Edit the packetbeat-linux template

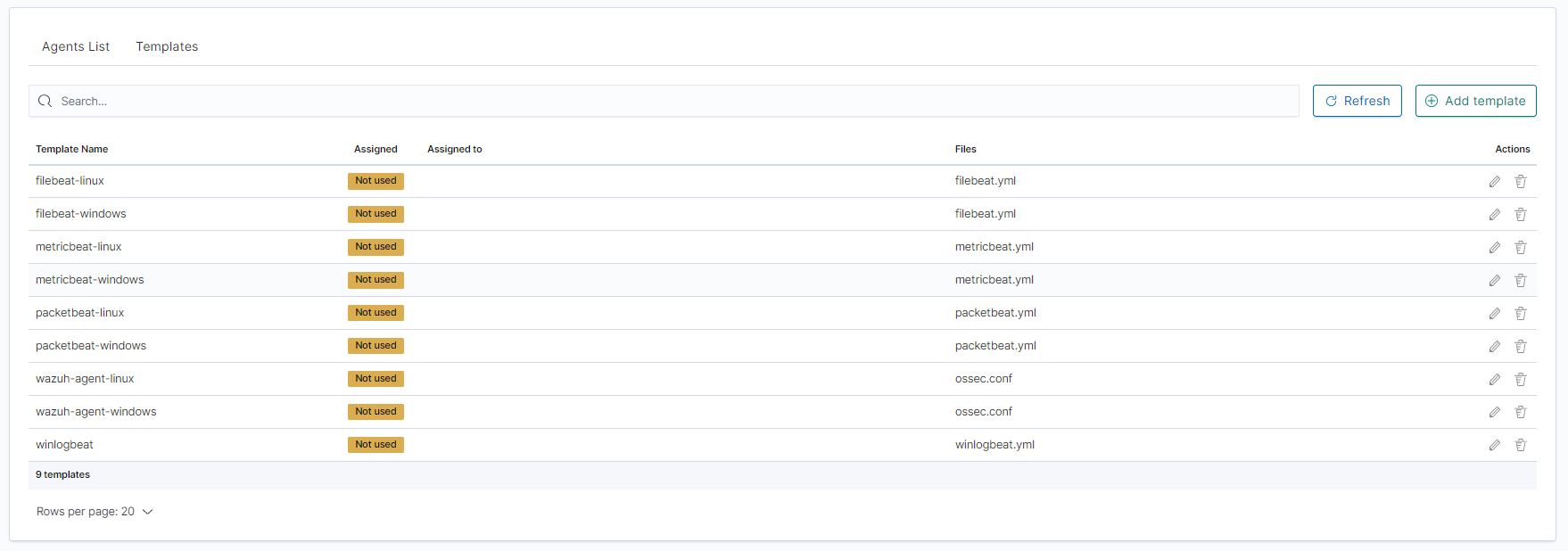tap(1495, 314)
